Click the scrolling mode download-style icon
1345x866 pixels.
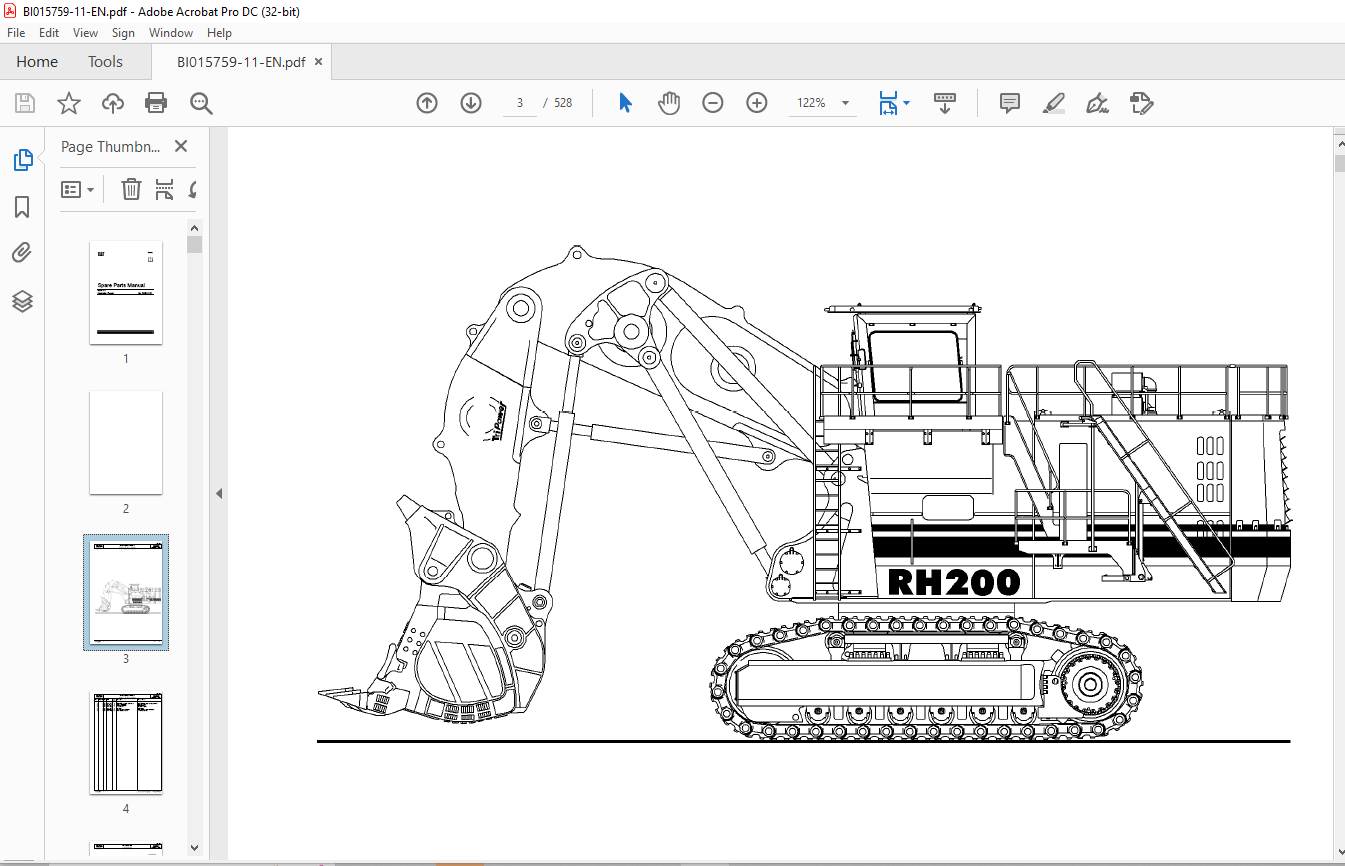click(945, 103)
